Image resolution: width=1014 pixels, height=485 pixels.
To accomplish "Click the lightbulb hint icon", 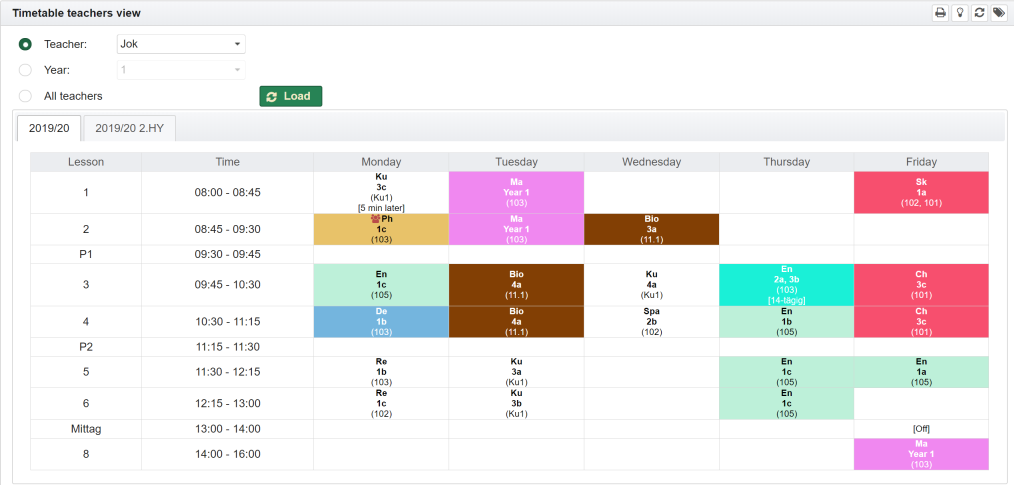I will pos(960,13).
